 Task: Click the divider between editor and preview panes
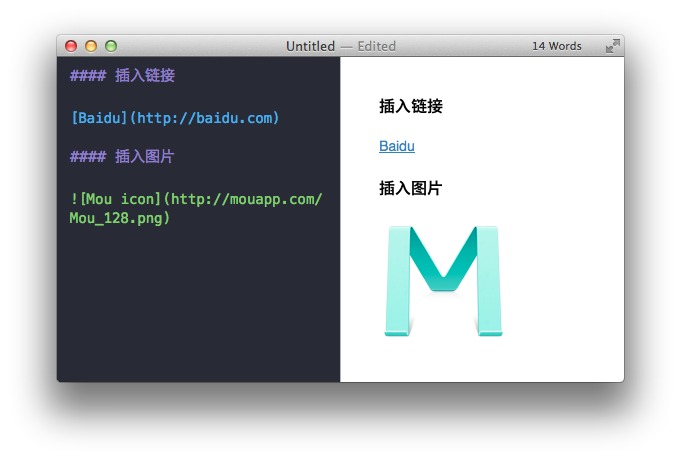tap(340, 220)
